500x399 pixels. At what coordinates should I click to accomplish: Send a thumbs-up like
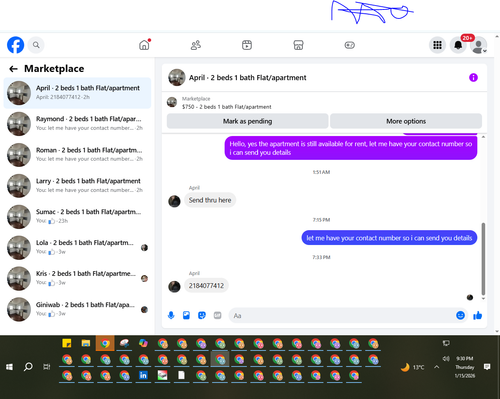click(478, 315)
